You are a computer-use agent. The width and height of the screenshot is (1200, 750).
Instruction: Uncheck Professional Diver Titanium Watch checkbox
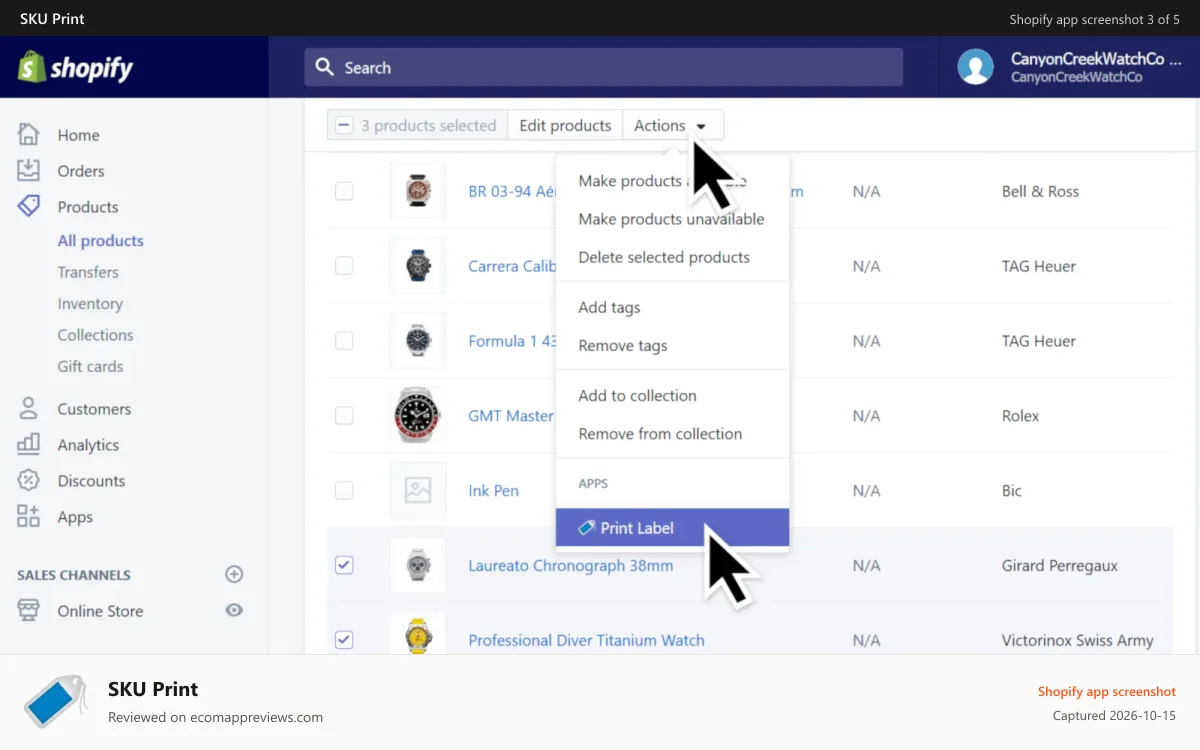344,640
